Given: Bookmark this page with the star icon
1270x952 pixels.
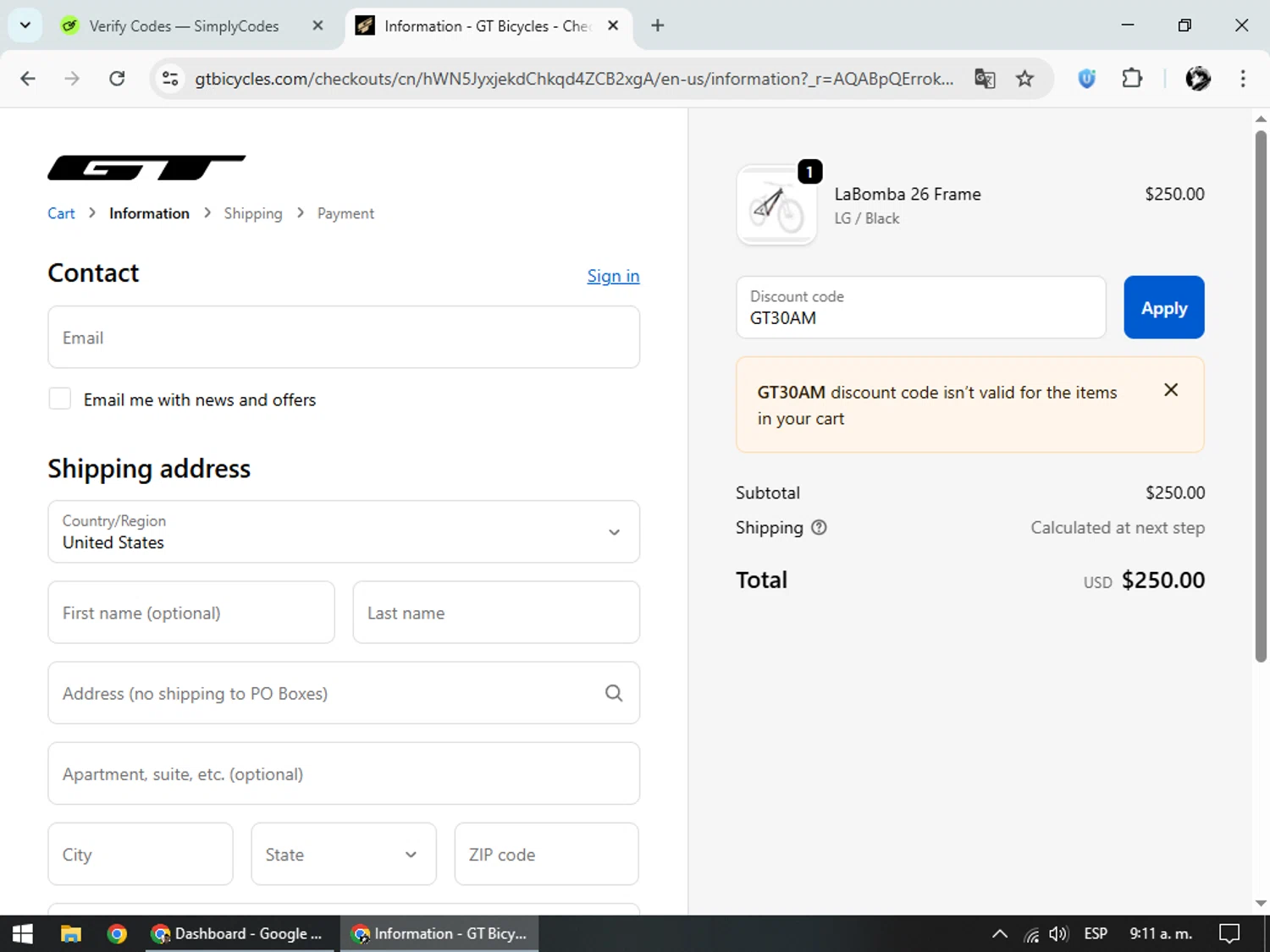Looking at the screenshot, I should pyautogui.click(x=1025, y=79).
